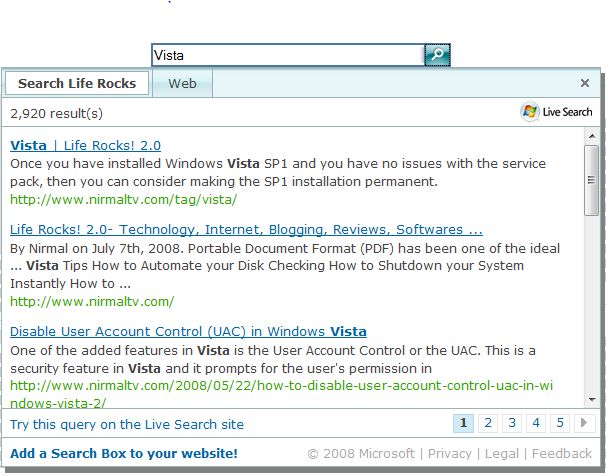Go to results page 2
The height and width of the screenshot is (476, 606).
coord(488,423)
